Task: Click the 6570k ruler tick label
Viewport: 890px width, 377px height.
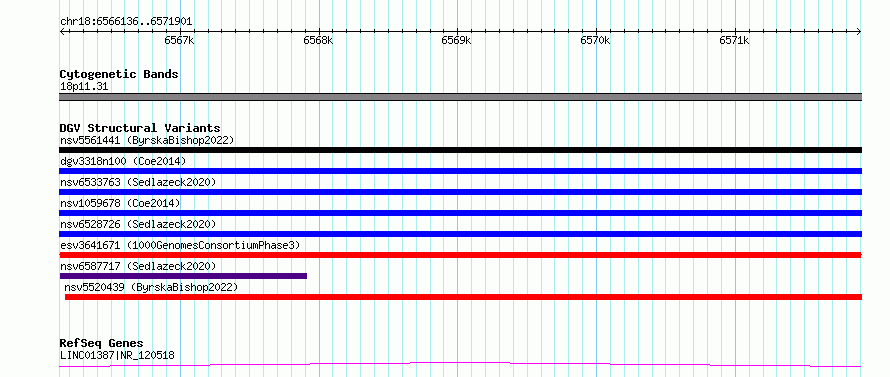Action: [x=595, y=40]
